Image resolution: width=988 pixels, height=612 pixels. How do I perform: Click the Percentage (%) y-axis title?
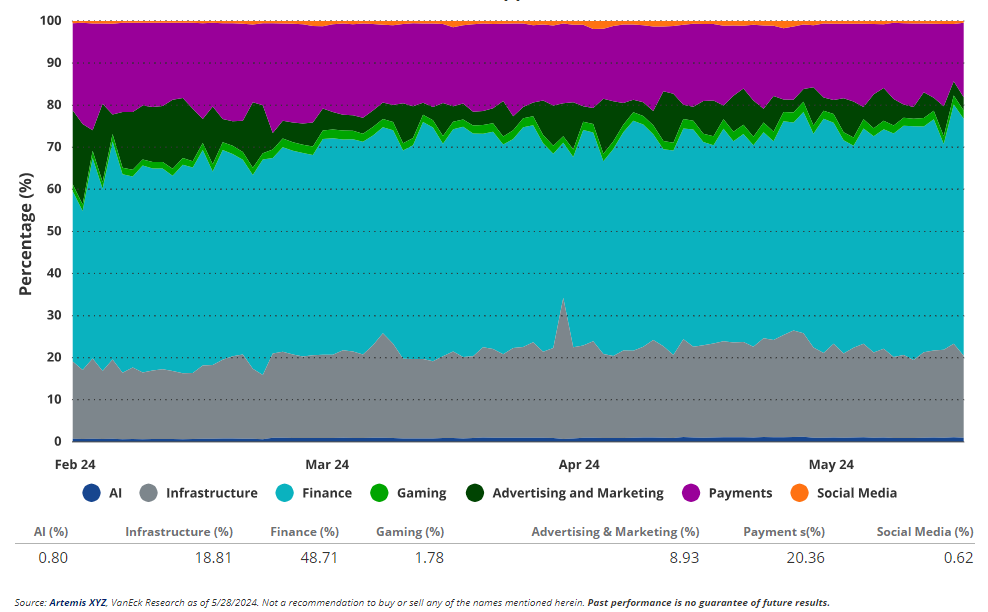click(27, 233)
